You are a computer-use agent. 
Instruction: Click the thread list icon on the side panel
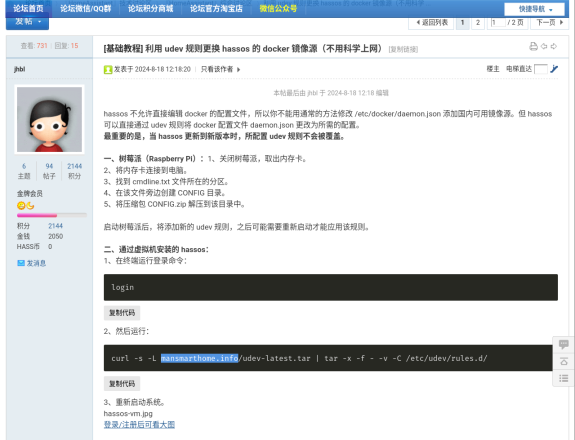coord(564,378)
